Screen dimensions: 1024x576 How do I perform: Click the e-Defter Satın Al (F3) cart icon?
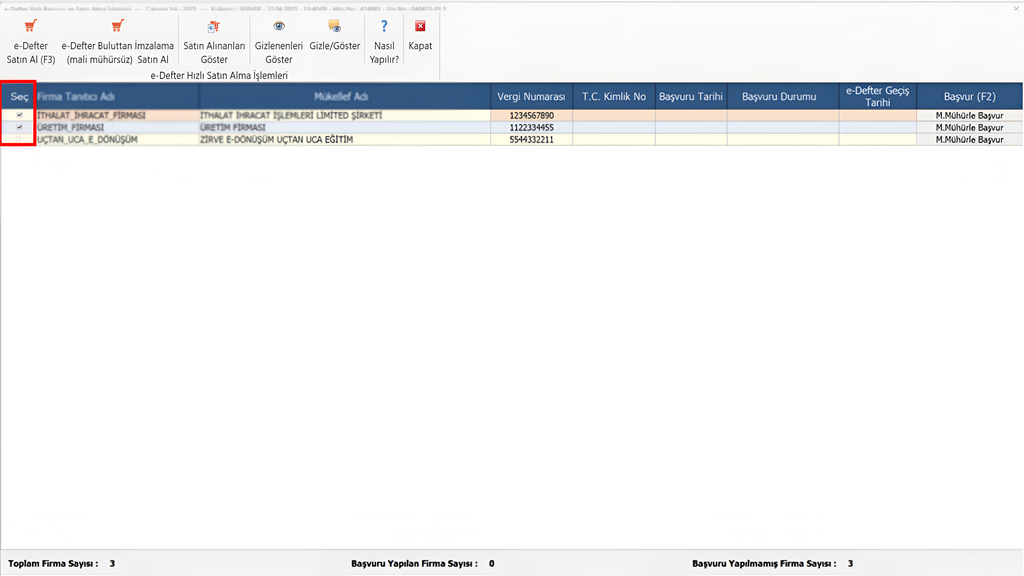pyautogui.click(x=30, y=26)
